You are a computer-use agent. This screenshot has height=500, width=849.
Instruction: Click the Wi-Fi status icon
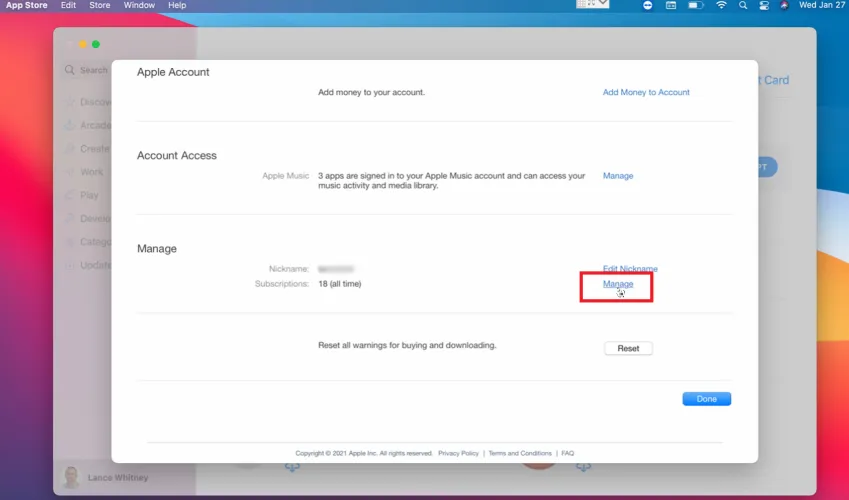click(721, 6)
